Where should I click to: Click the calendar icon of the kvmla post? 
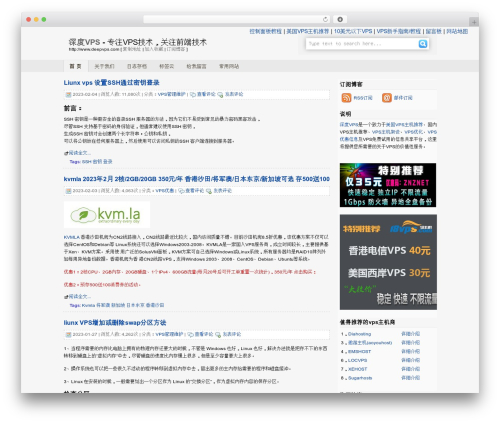[68, 191]
